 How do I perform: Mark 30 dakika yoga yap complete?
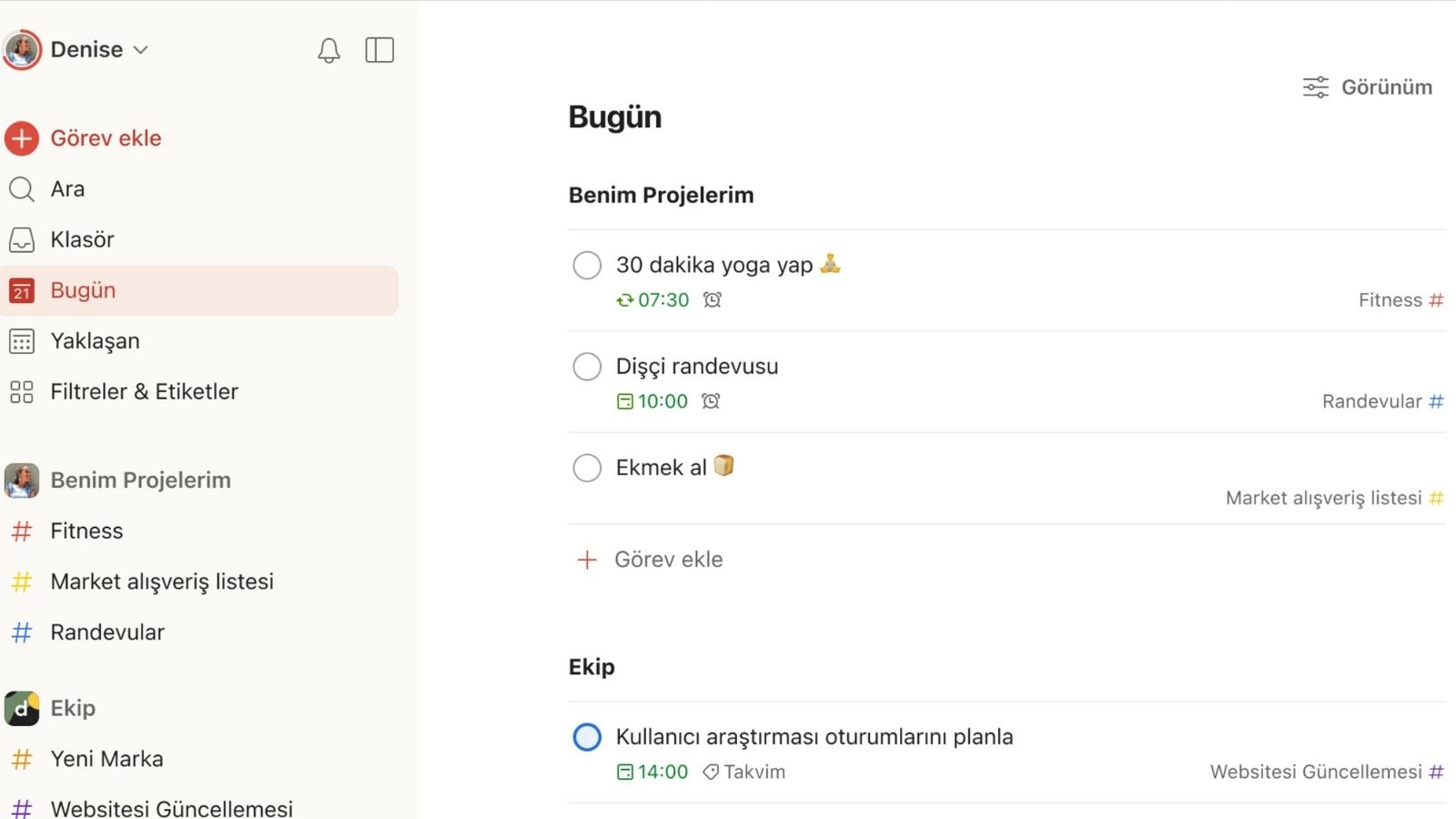pyautogui.click(x=587, y=266)
